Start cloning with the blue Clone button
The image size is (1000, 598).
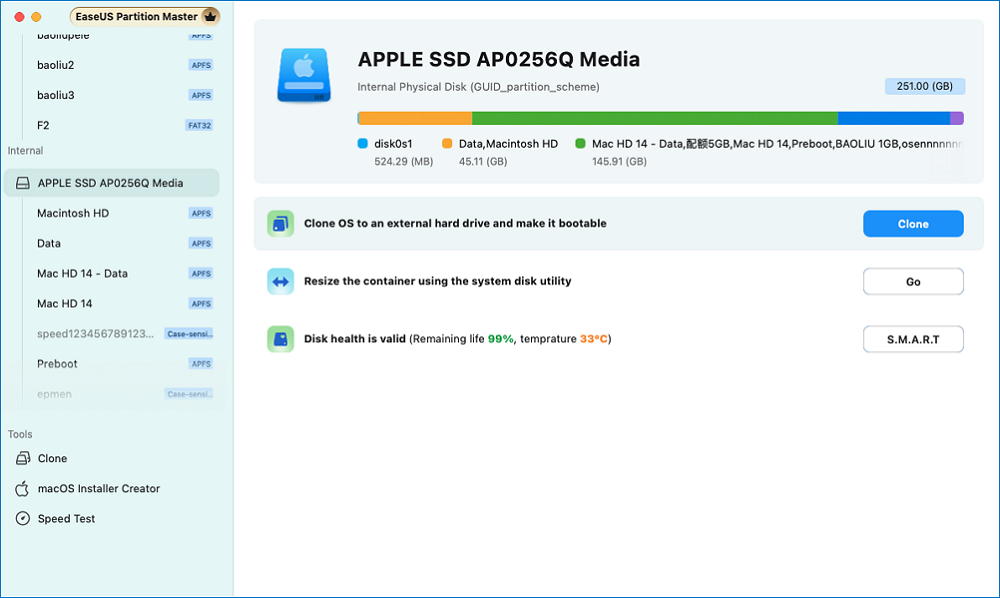point(913,224)
